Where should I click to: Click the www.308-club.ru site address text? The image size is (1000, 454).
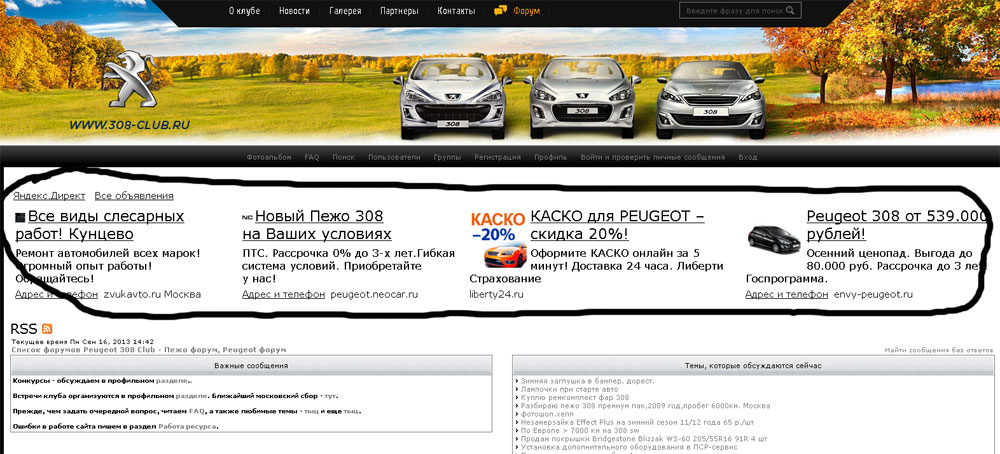pyautogui.click(x=129, y=125)
